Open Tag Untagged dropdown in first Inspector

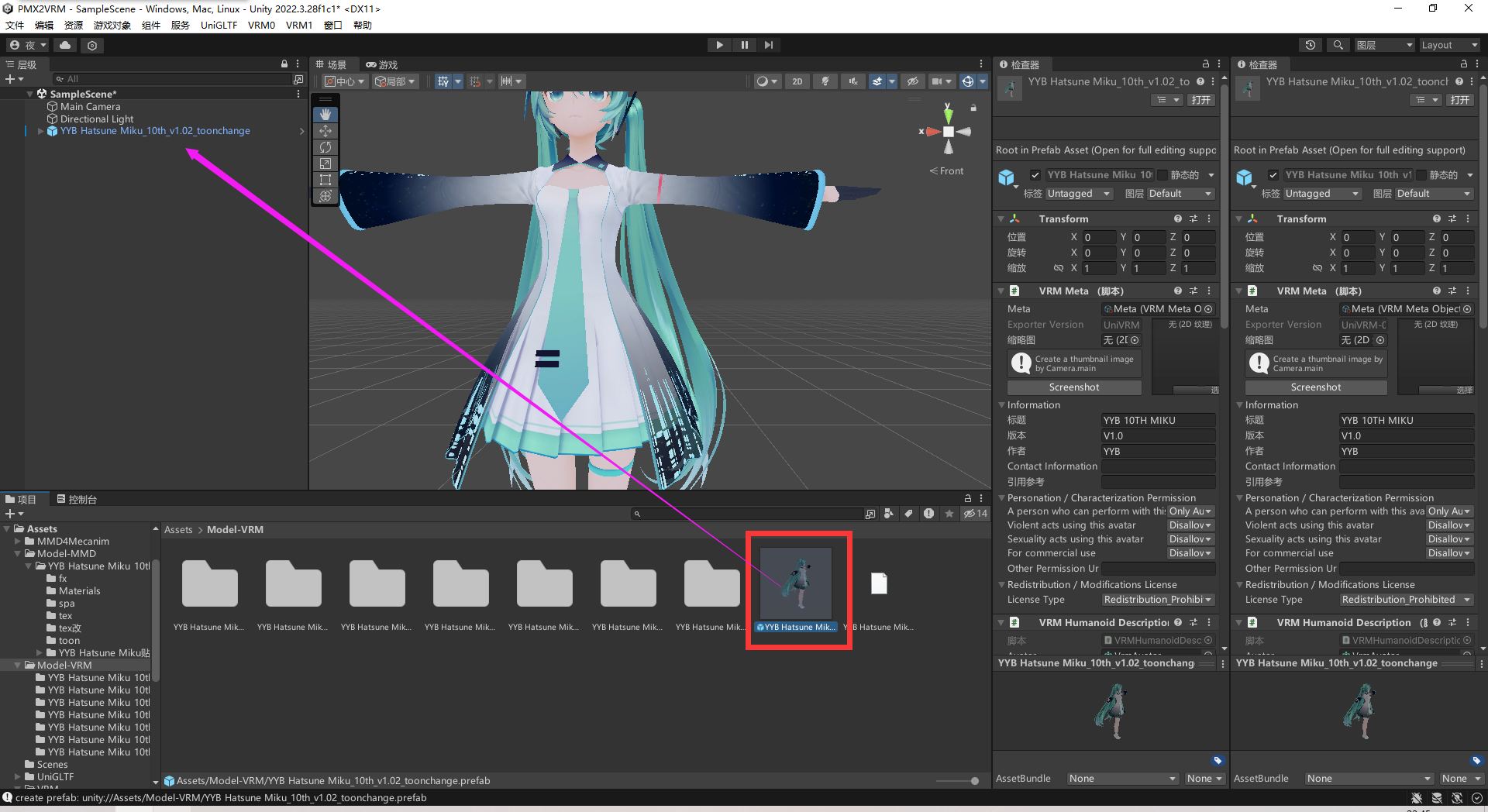tap(1080, 194)
